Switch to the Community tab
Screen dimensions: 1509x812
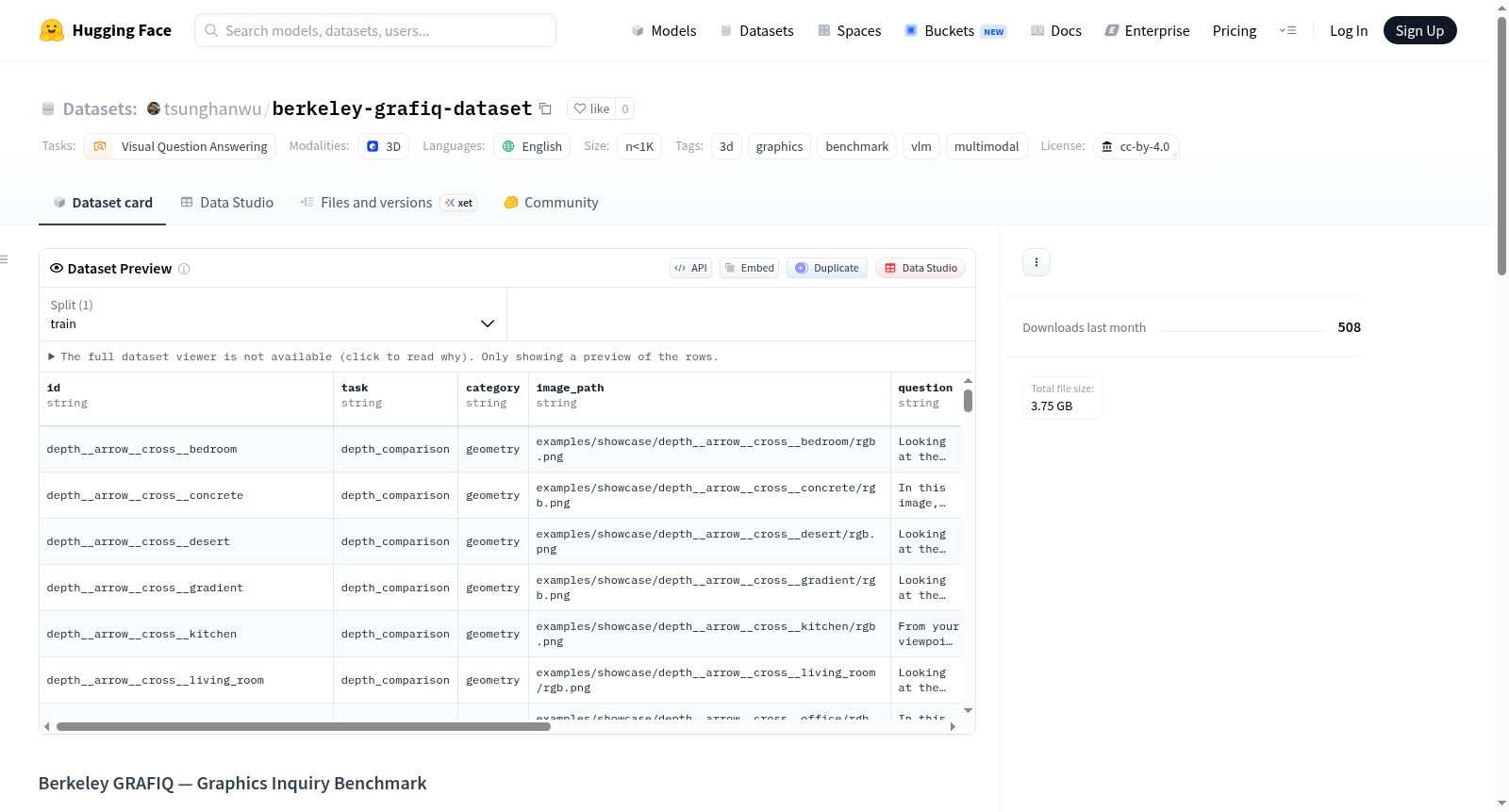click(x=551, y=203)
